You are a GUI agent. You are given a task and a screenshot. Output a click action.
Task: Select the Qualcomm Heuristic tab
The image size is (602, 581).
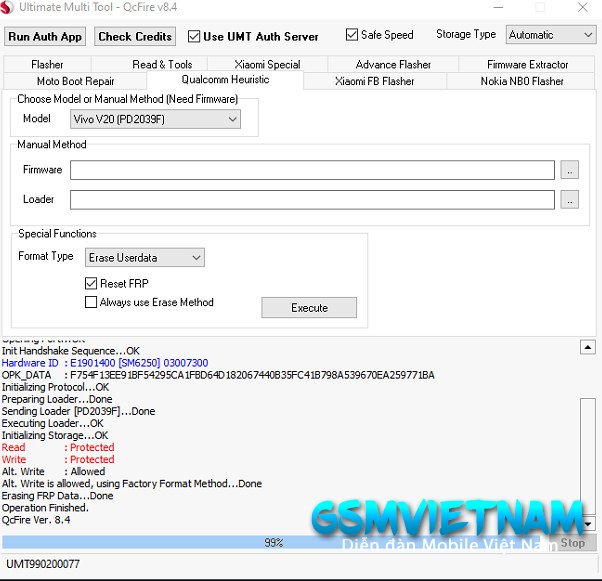pyautogui.click(x=225, y=79)
